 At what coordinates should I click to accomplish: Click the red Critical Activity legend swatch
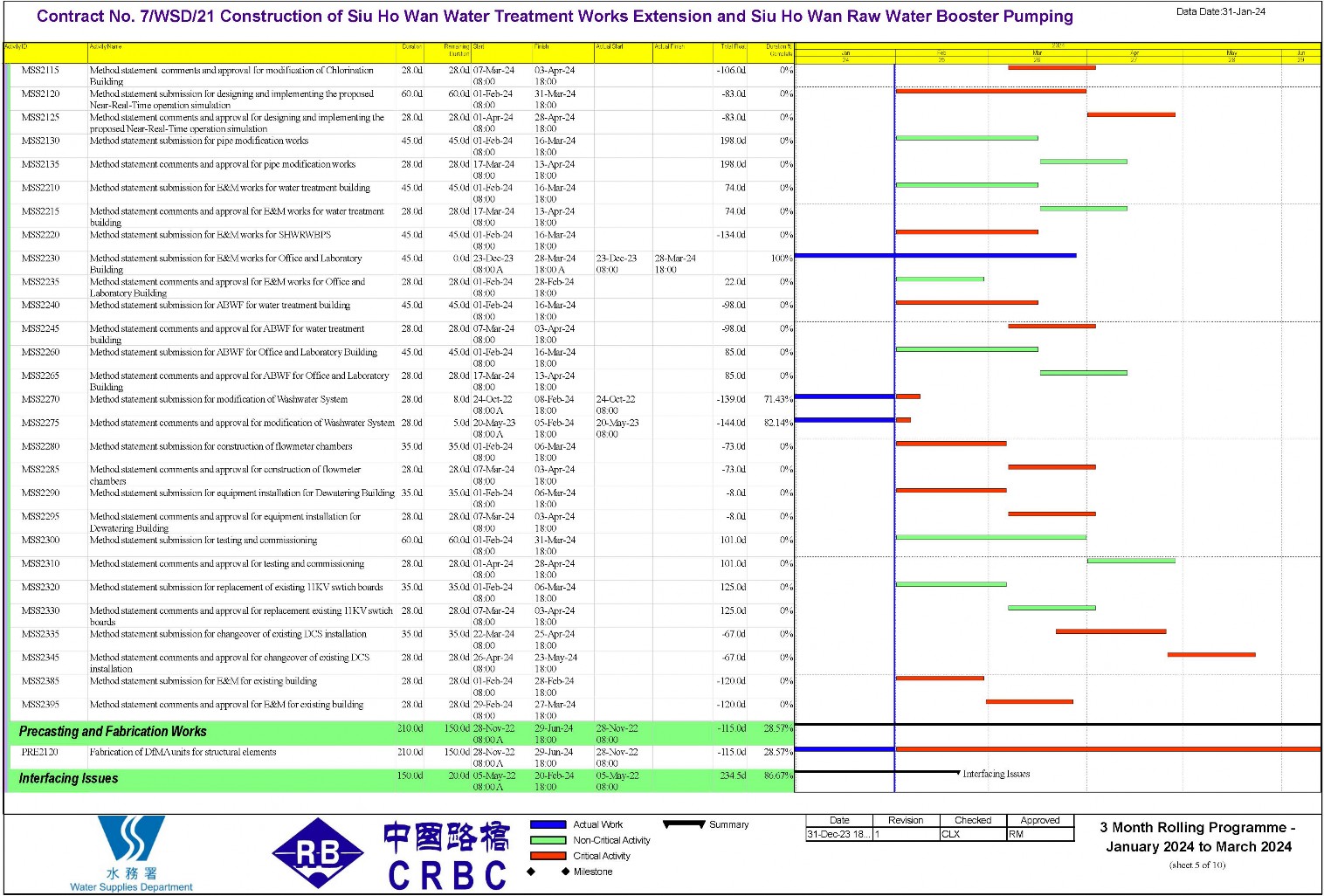click(x=548, y=856)
